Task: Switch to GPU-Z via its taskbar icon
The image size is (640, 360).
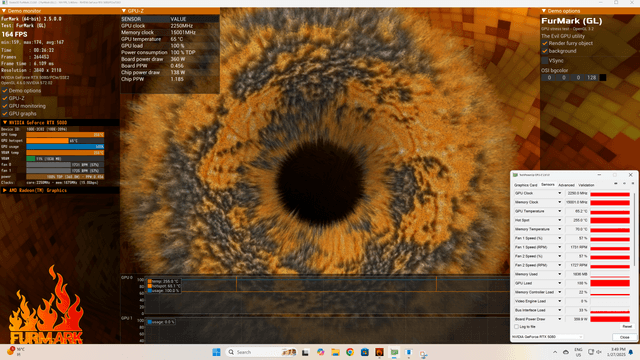Action: [394, 352]
